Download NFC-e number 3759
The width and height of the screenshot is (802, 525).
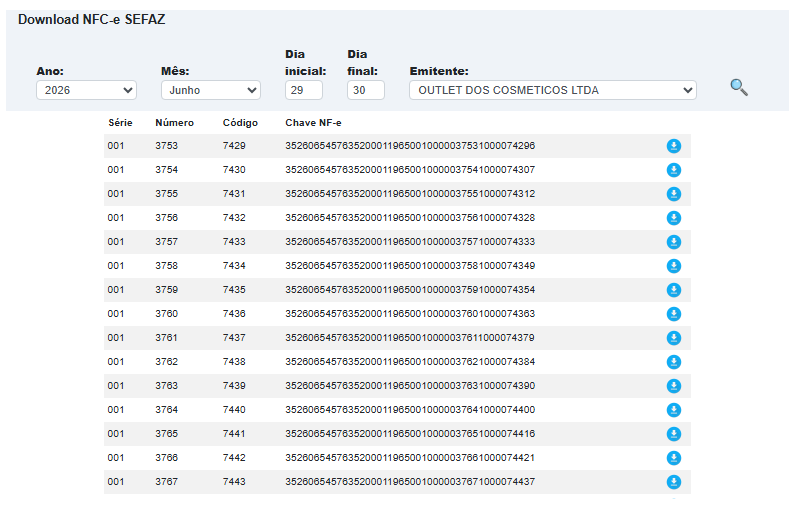tap(674, 290)
